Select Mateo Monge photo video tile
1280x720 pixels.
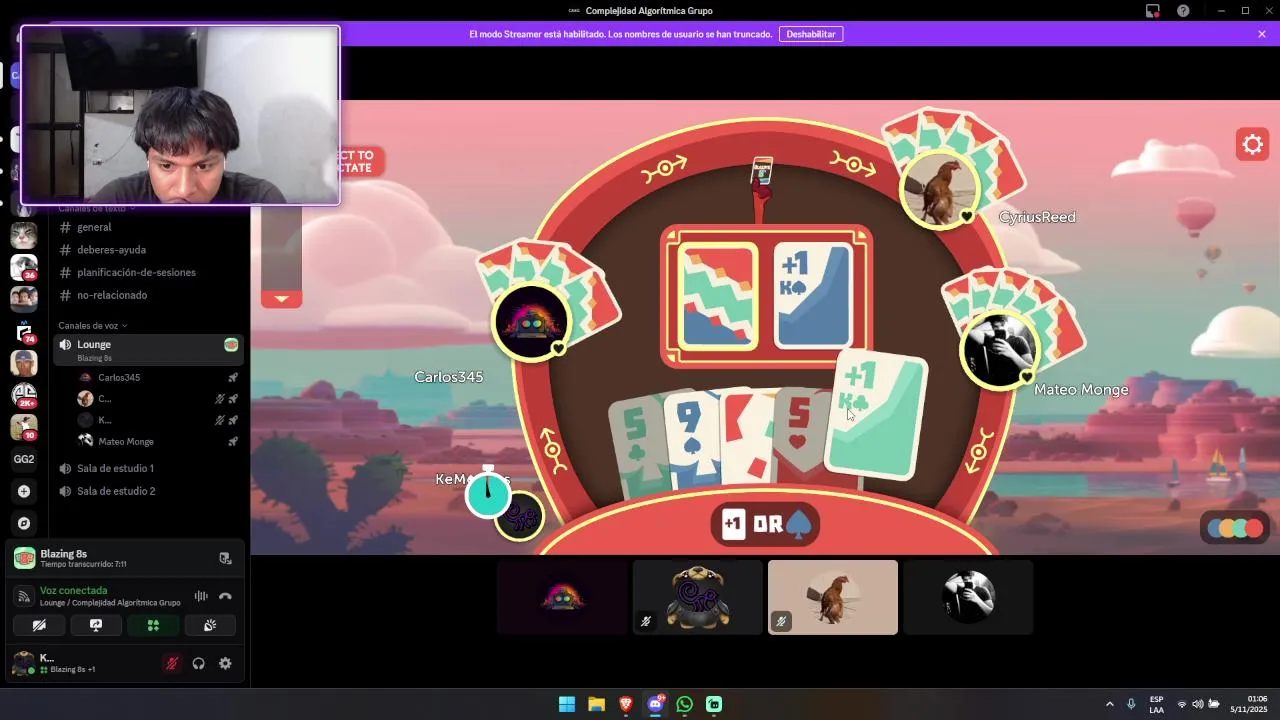(x=968, y=597)
